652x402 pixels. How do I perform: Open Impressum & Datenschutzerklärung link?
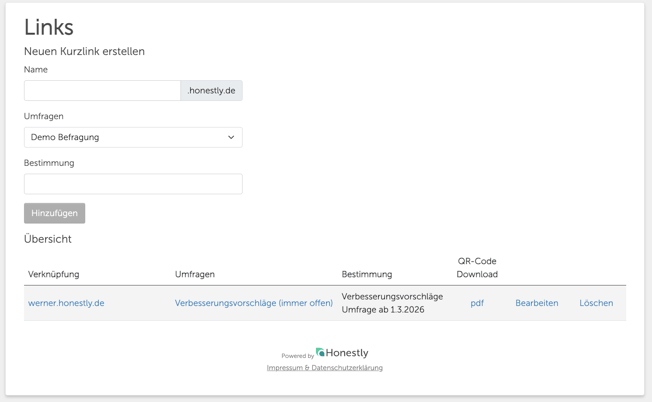click(324, 368)
